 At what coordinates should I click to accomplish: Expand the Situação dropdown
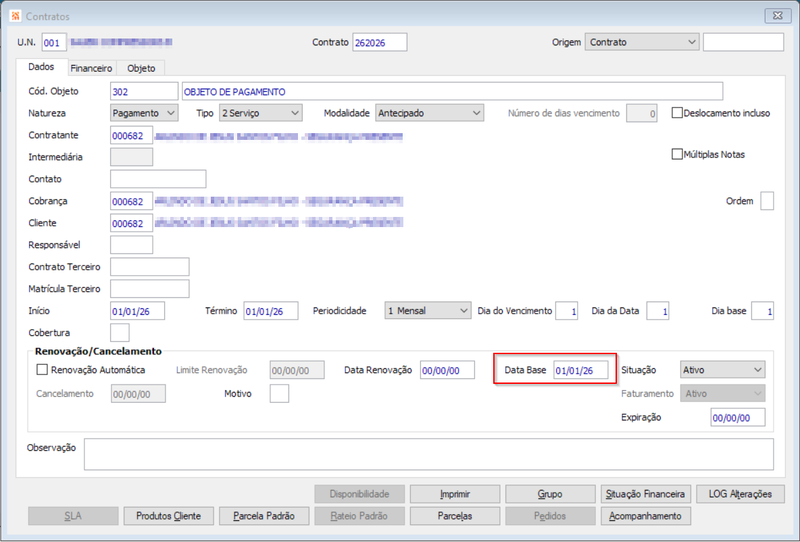pos(722,369)
